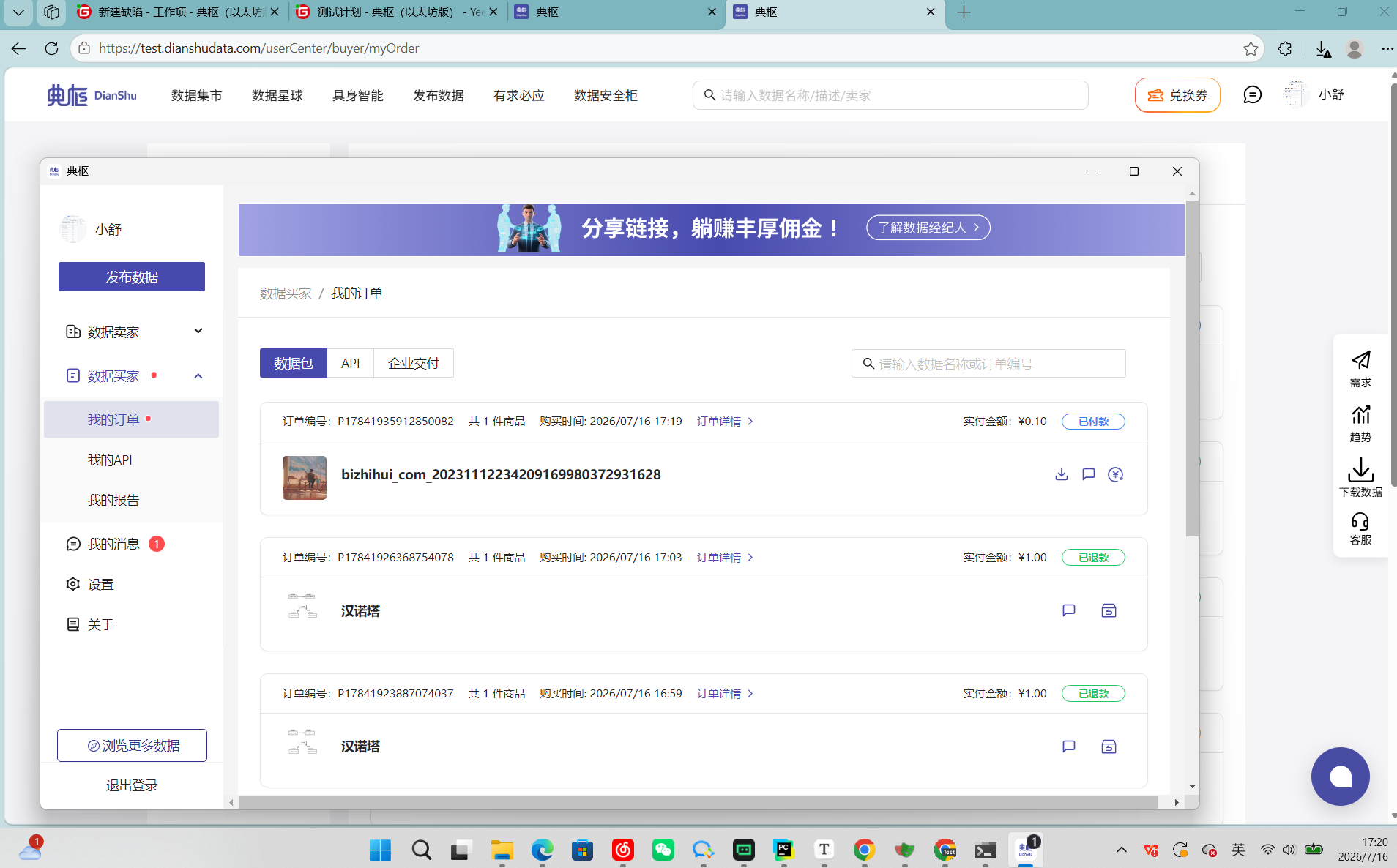Click the 典枢 window horizontal scrollbar
Viewport: 1397px width, 868px height.
tap(698, 802)
